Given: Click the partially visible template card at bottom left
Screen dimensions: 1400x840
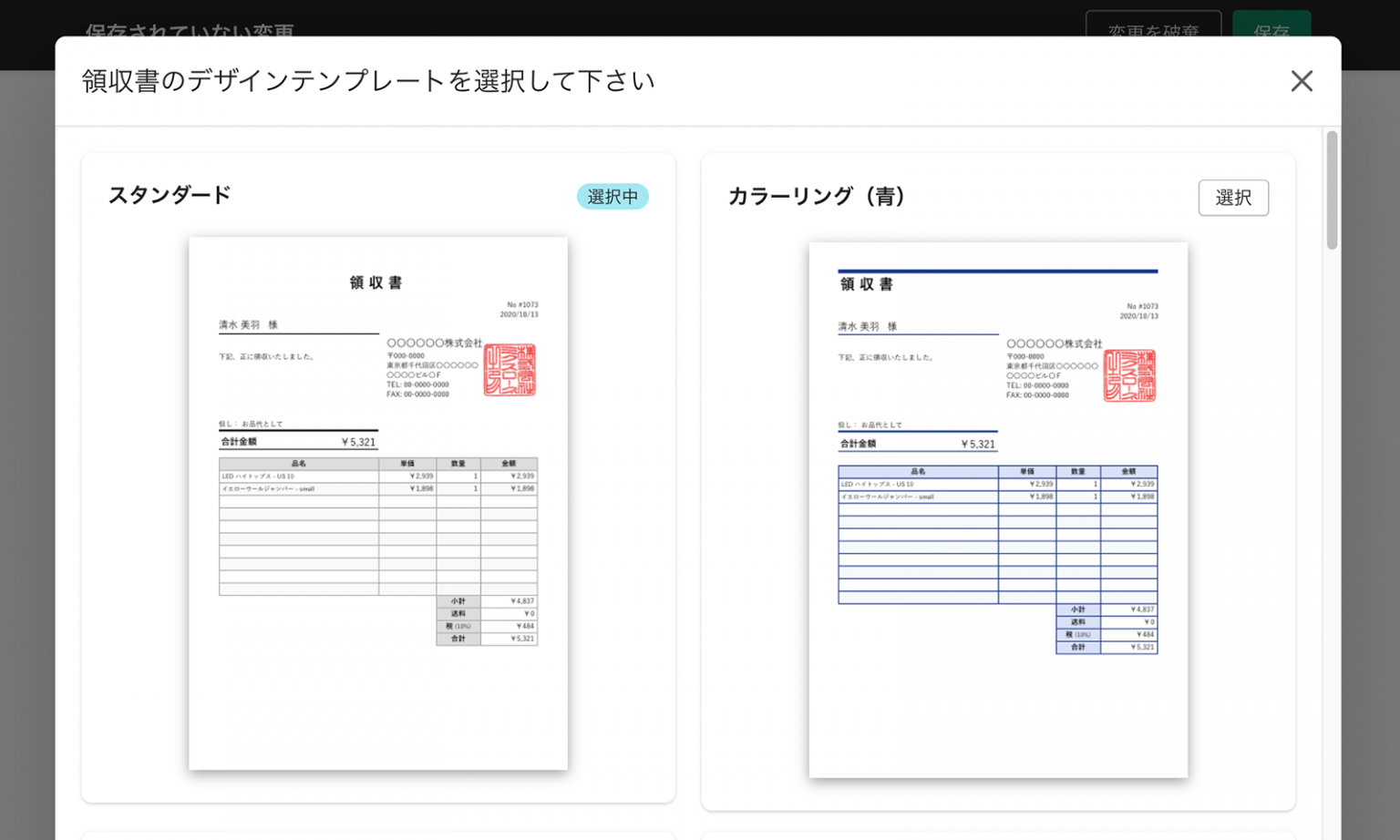Looking at the screenshot, I should pos(378,835).
